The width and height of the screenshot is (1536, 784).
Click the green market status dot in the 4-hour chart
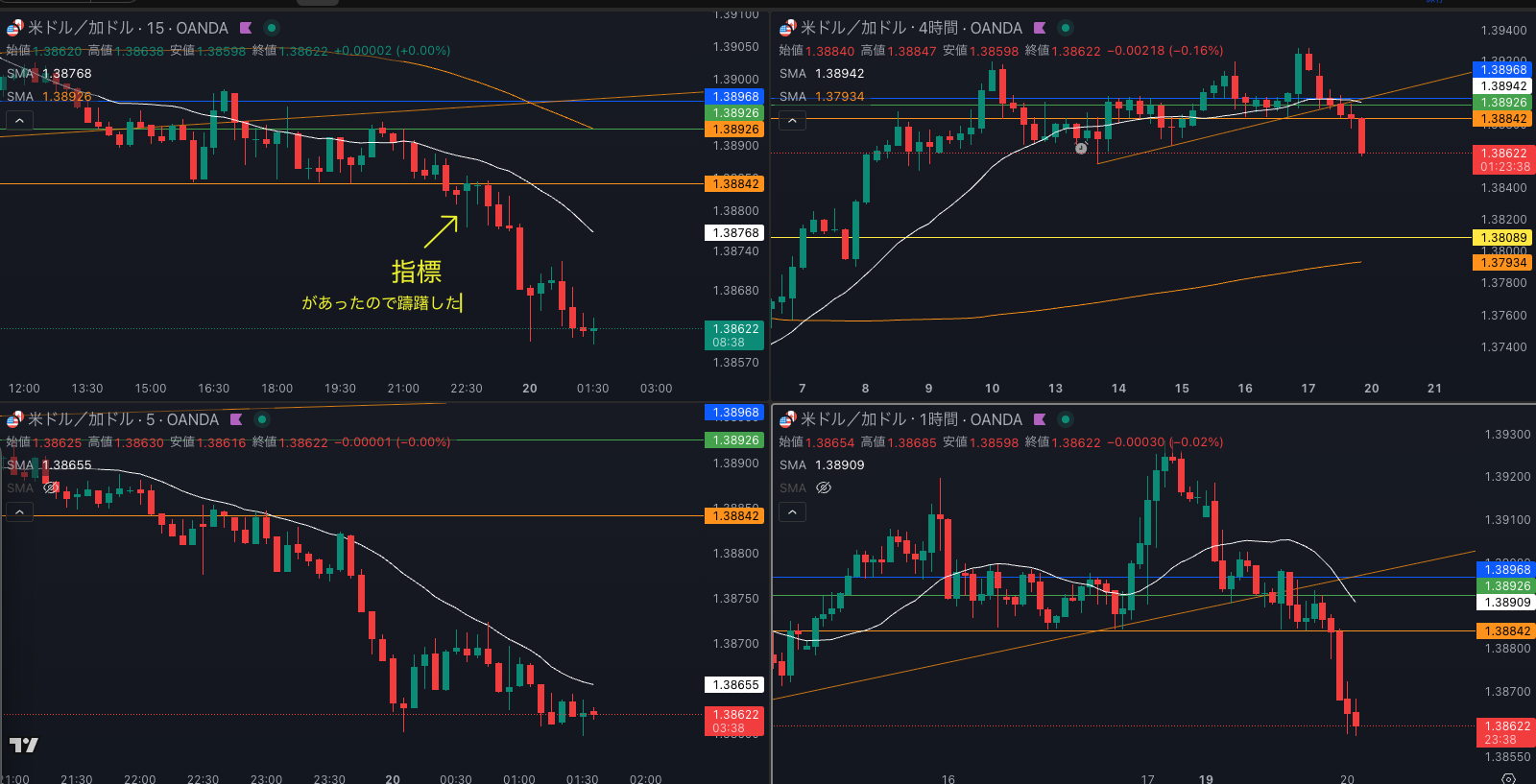1066,28
